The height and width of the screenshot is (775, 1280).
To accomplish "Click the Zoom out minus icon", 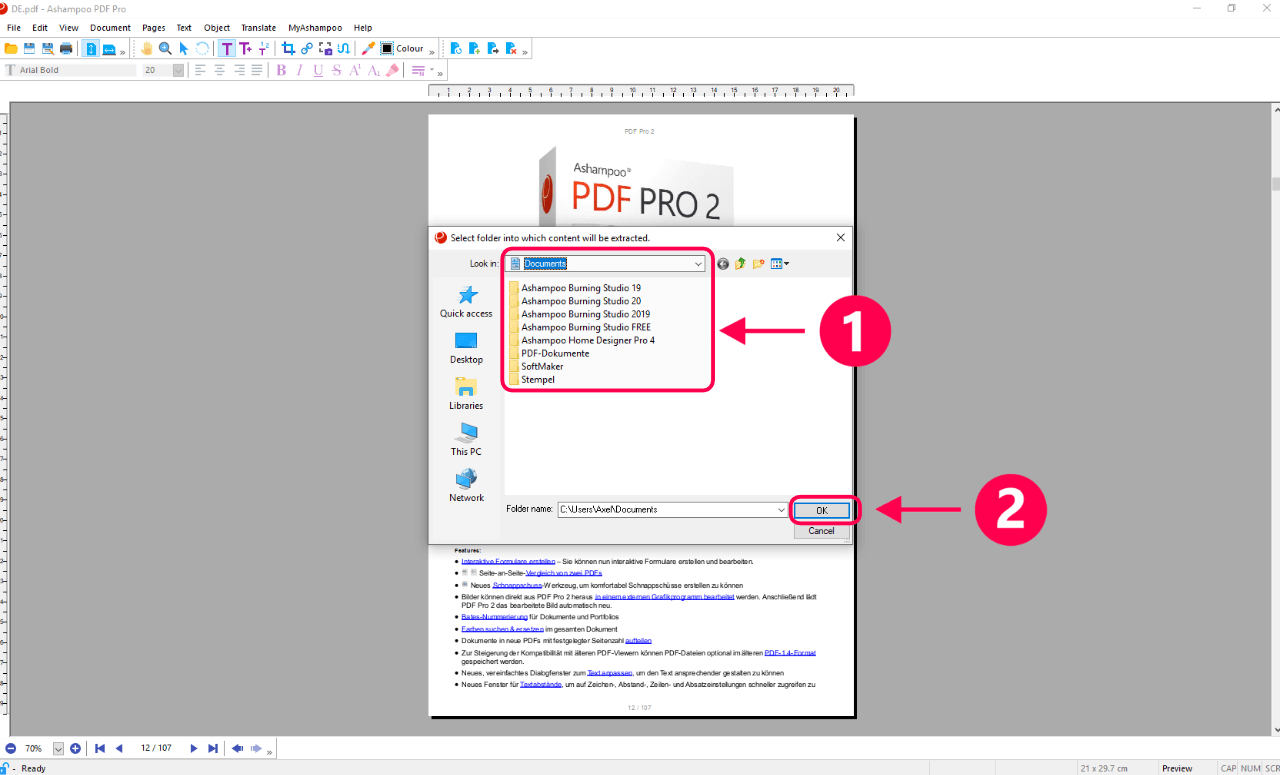I will click(x=11, y=748).
